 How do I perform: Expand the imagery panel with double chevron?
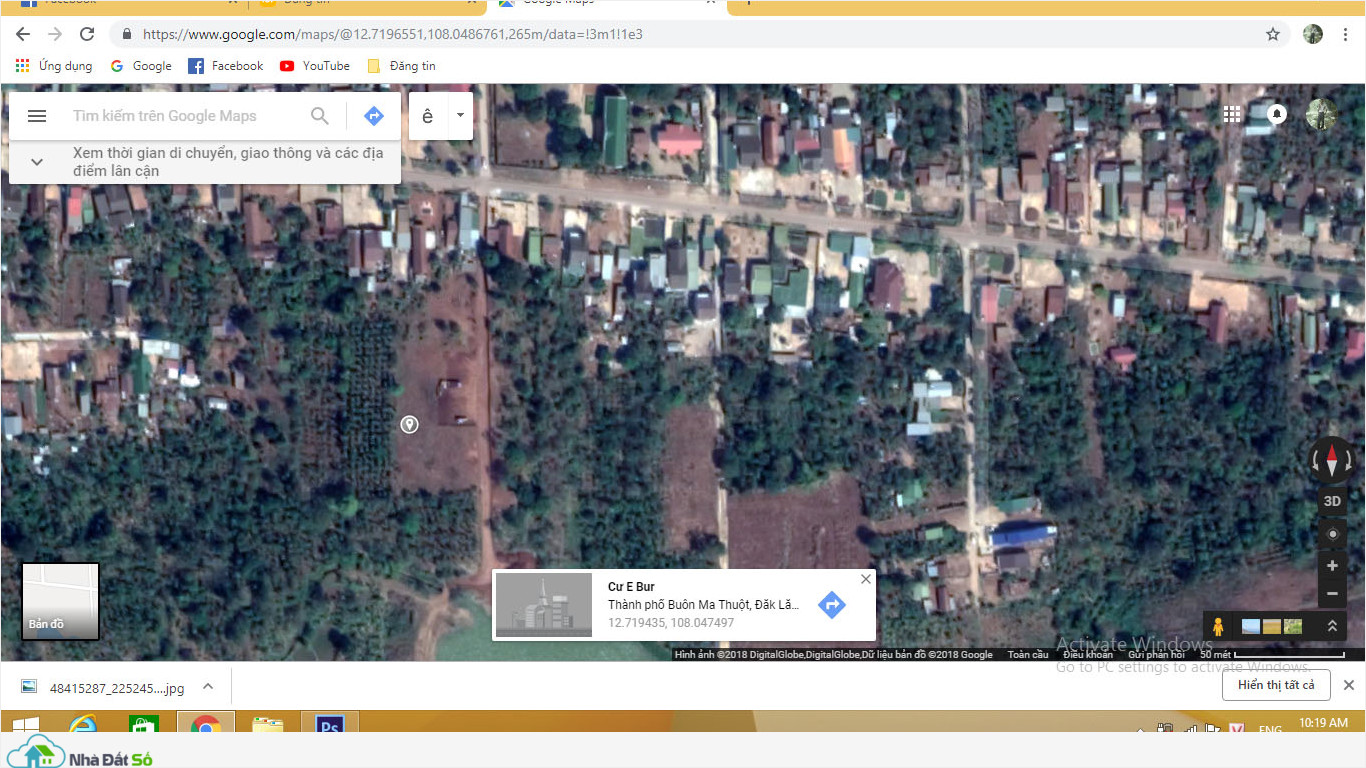click(x=1332, y=627)
